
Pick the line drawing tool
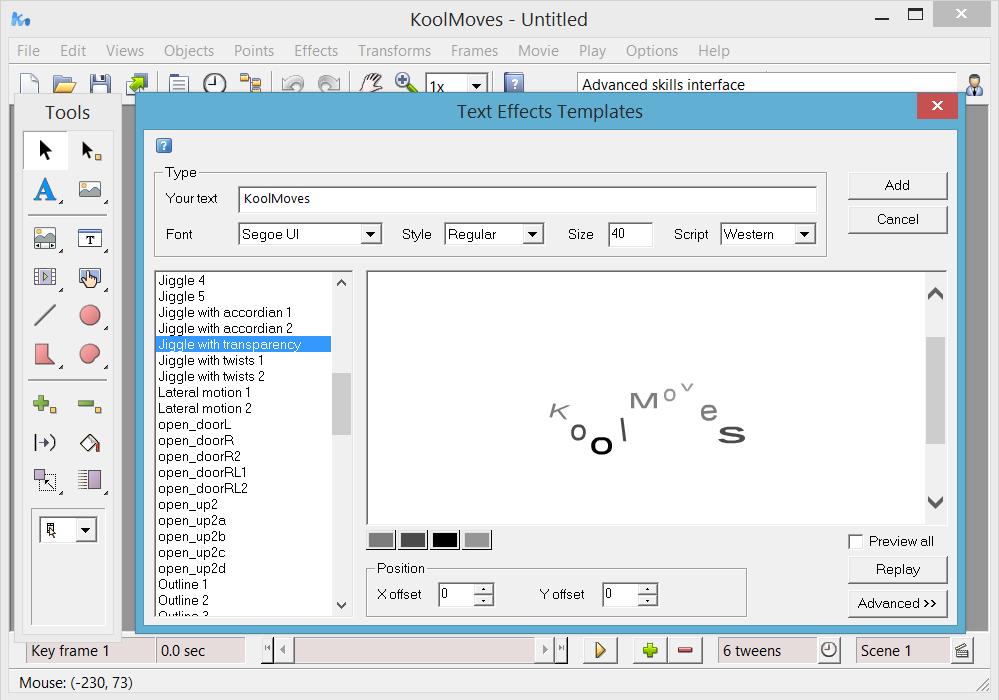[x=45, y=315]
